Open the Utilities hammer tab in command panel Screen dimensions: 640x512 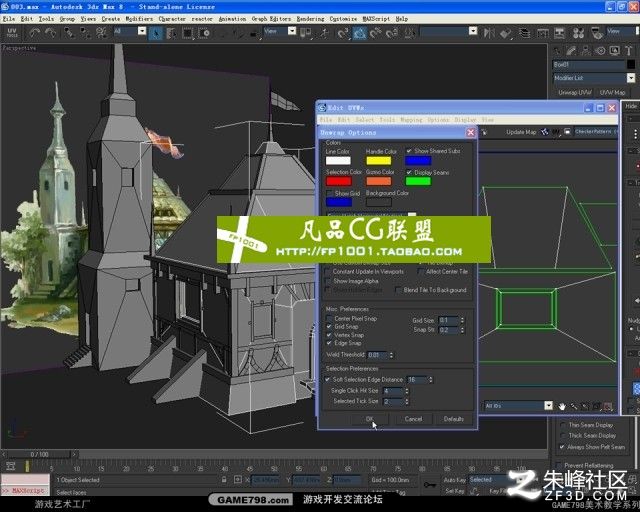tap(629, 51)
